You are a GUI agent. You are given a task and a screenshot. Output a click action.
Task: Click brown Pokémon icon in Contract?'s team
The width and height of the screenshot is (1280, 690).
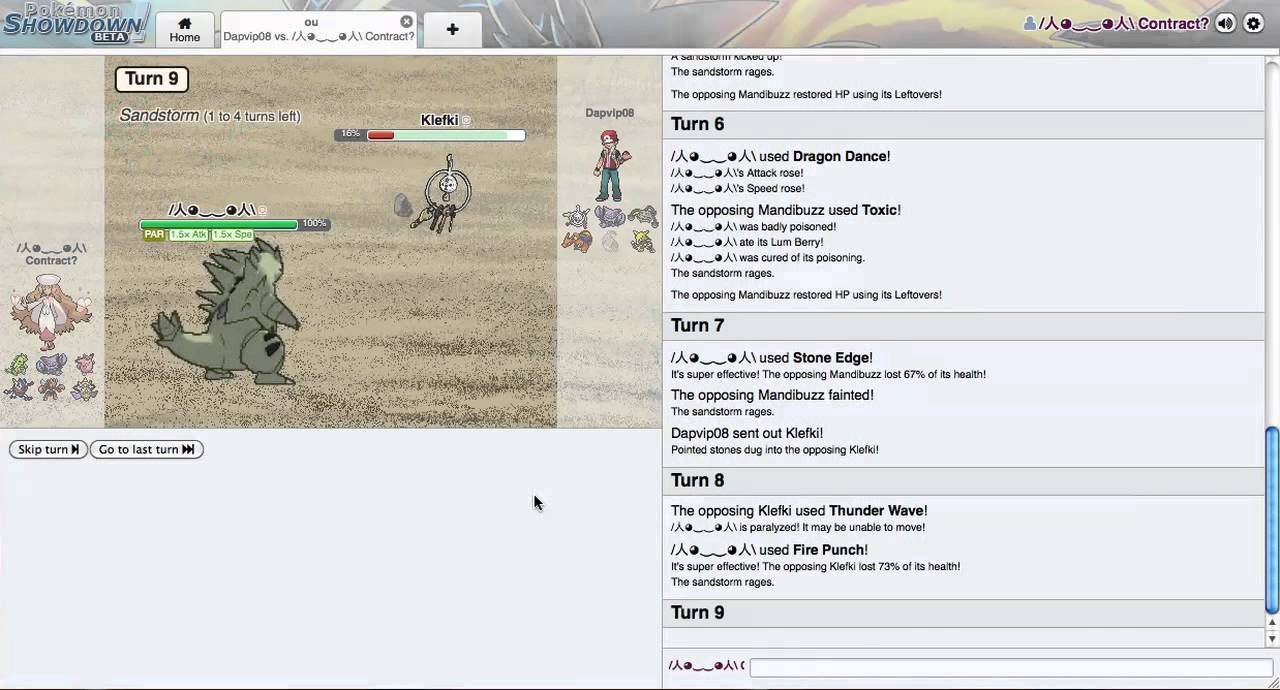coord(50,389)
